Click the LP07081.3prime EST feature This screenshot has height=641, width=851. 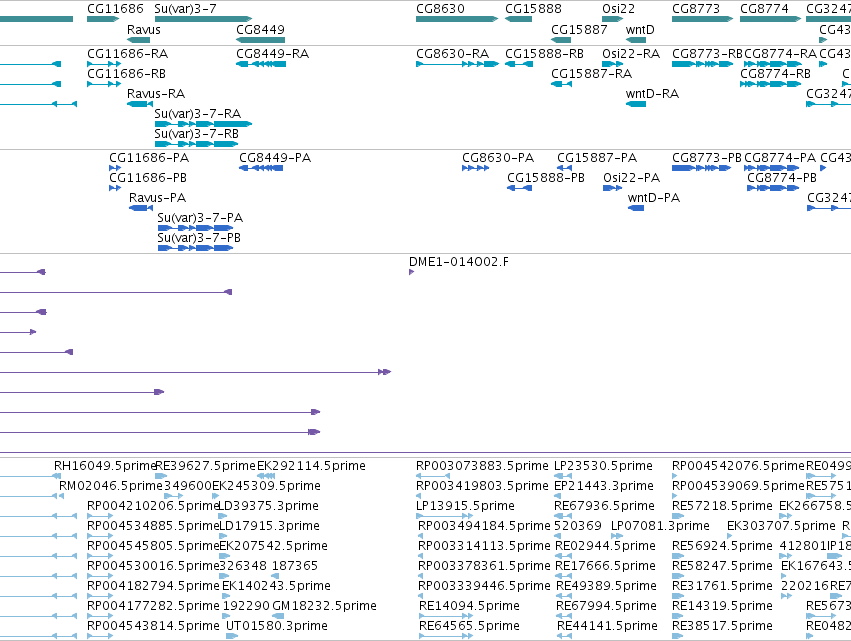[x=618, y=536]
